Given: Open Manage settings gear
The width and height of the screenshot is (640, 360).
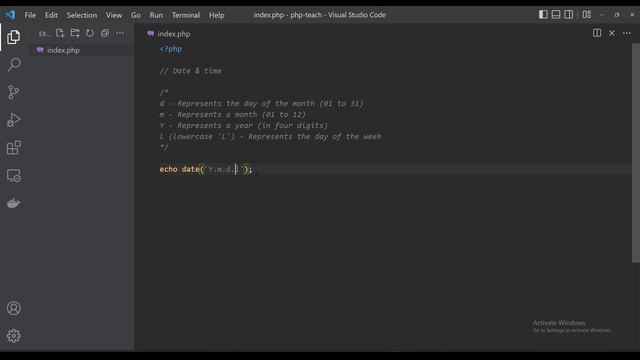Looking at the screenshot, I should coord(13,336).
